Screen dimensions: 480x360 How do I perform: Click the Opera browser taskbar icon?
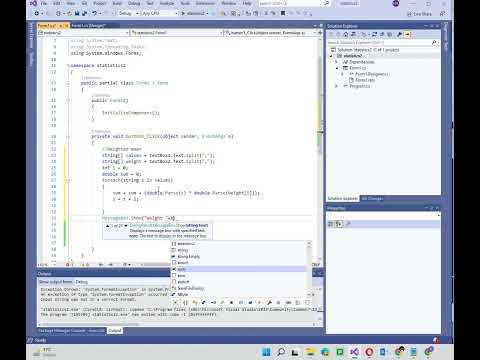click(369, 352)
